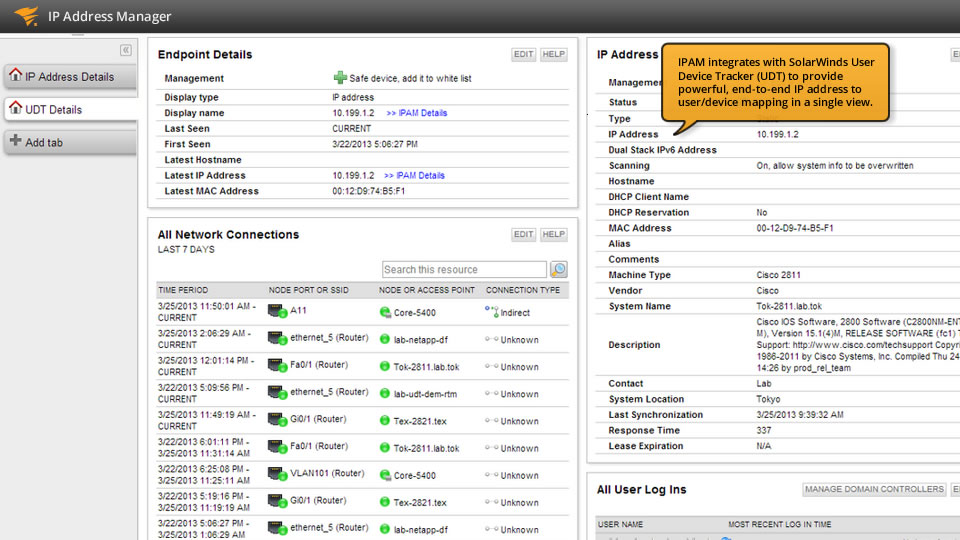960x540 pixels.
Task: Open the lab-udt-dem-rtm node link
Action: pos(425,394)
